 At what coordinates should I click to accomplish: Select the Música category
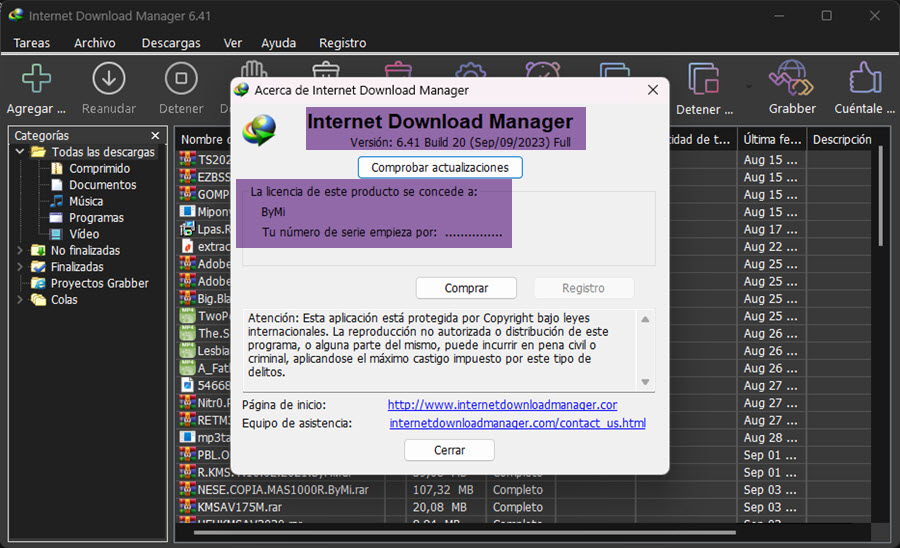coord(86,201)
